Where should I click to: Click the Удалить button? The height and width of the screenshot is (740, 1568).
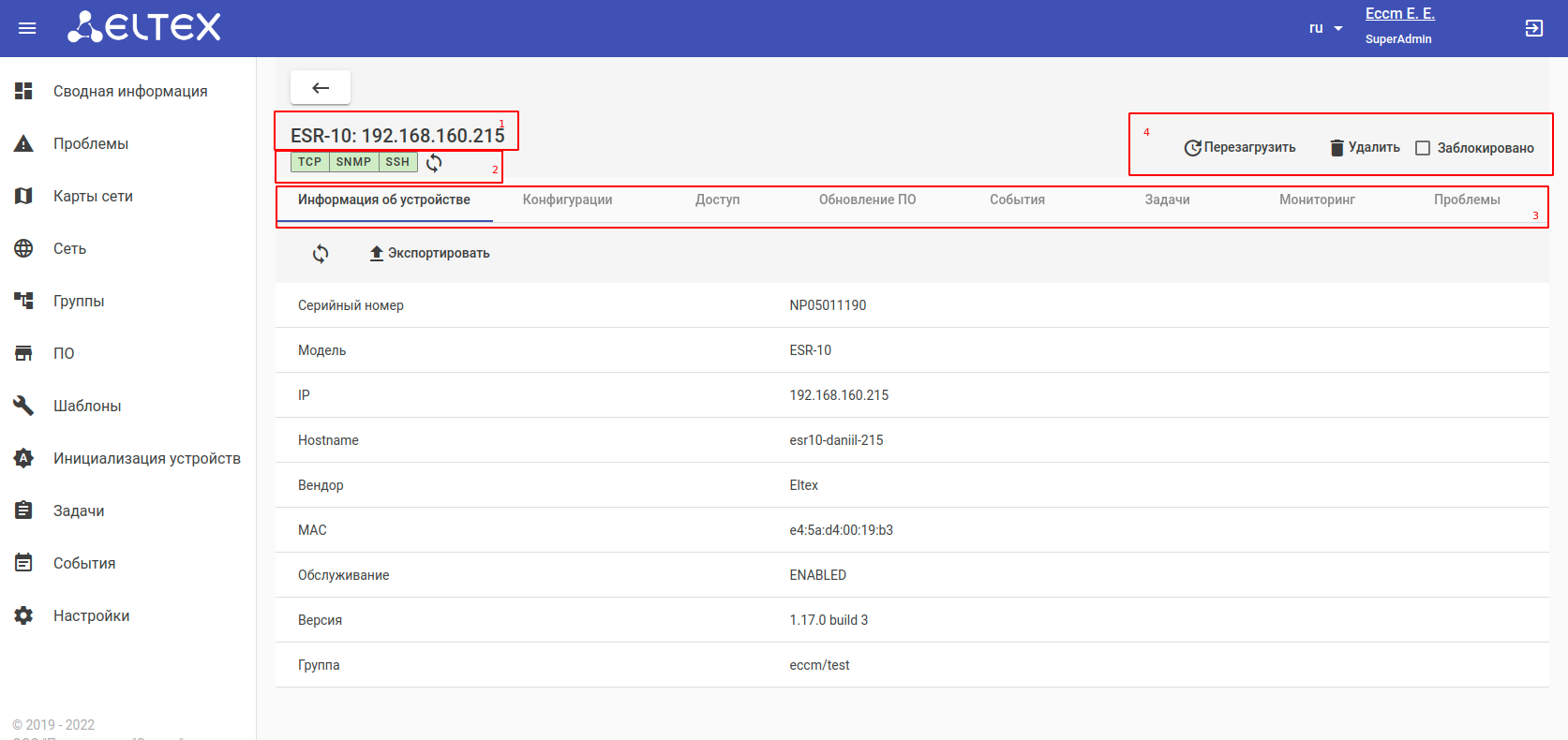[x=1365, y=148]
